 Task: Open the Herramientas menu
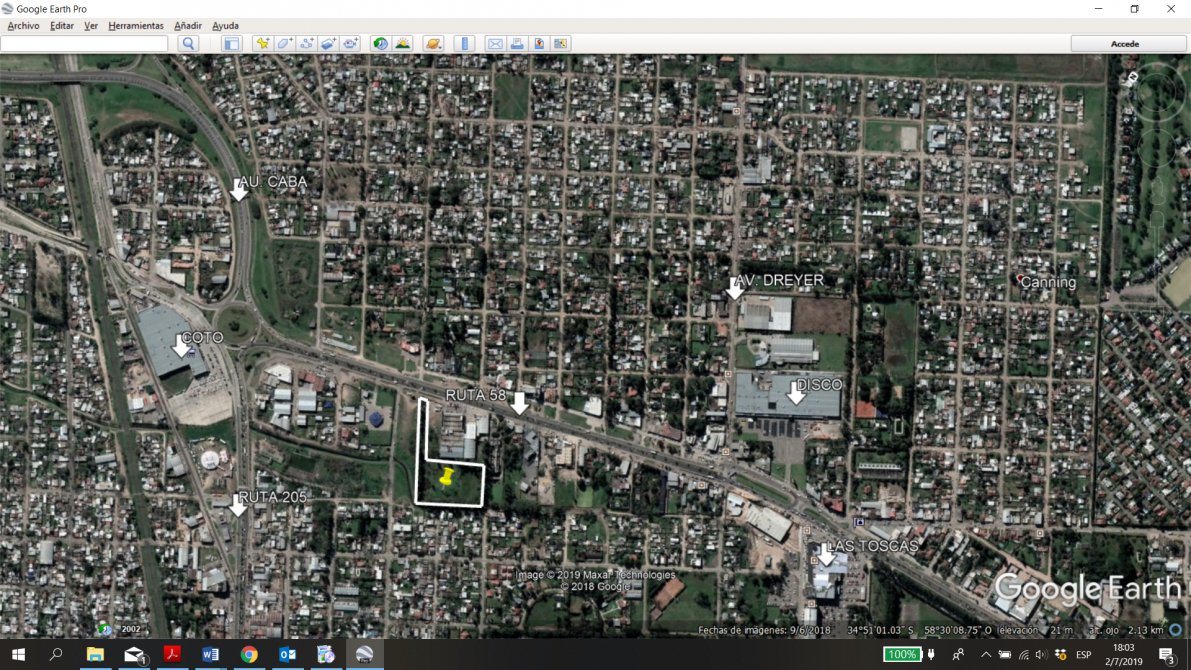pos(135,25)
